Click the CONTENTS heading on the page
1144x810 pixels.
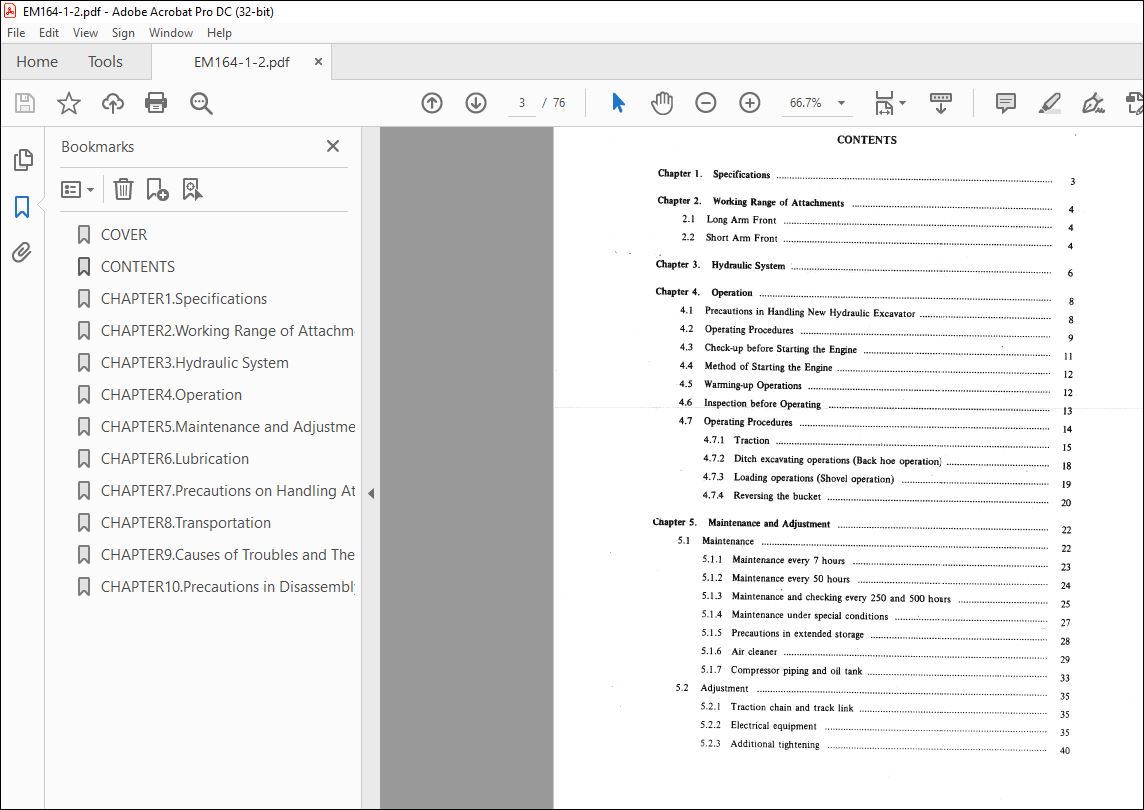coord(867,140)
